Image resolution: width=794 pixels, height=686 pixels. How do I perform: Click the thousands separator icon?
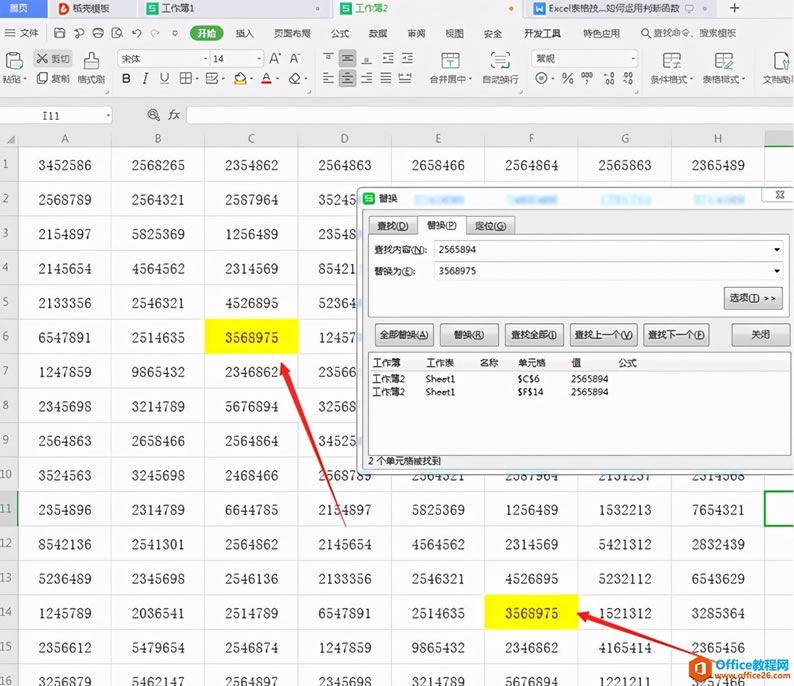(x=587, y=78)
